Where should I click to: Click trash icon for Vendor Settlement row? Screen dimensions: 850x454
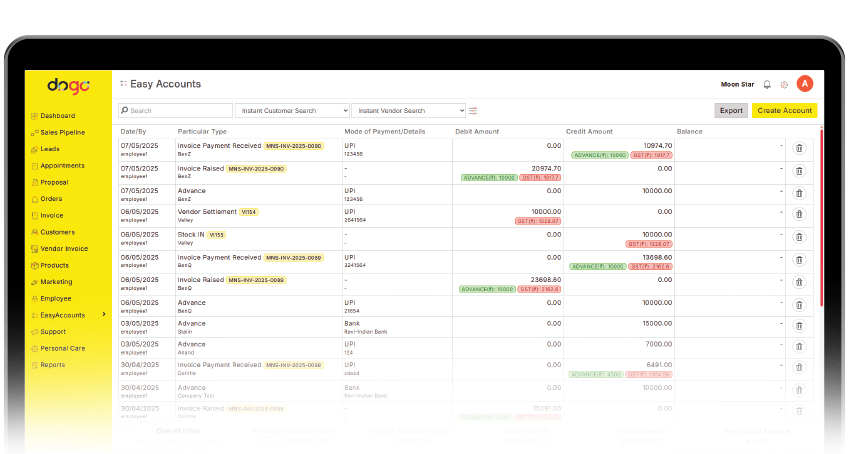799,215
